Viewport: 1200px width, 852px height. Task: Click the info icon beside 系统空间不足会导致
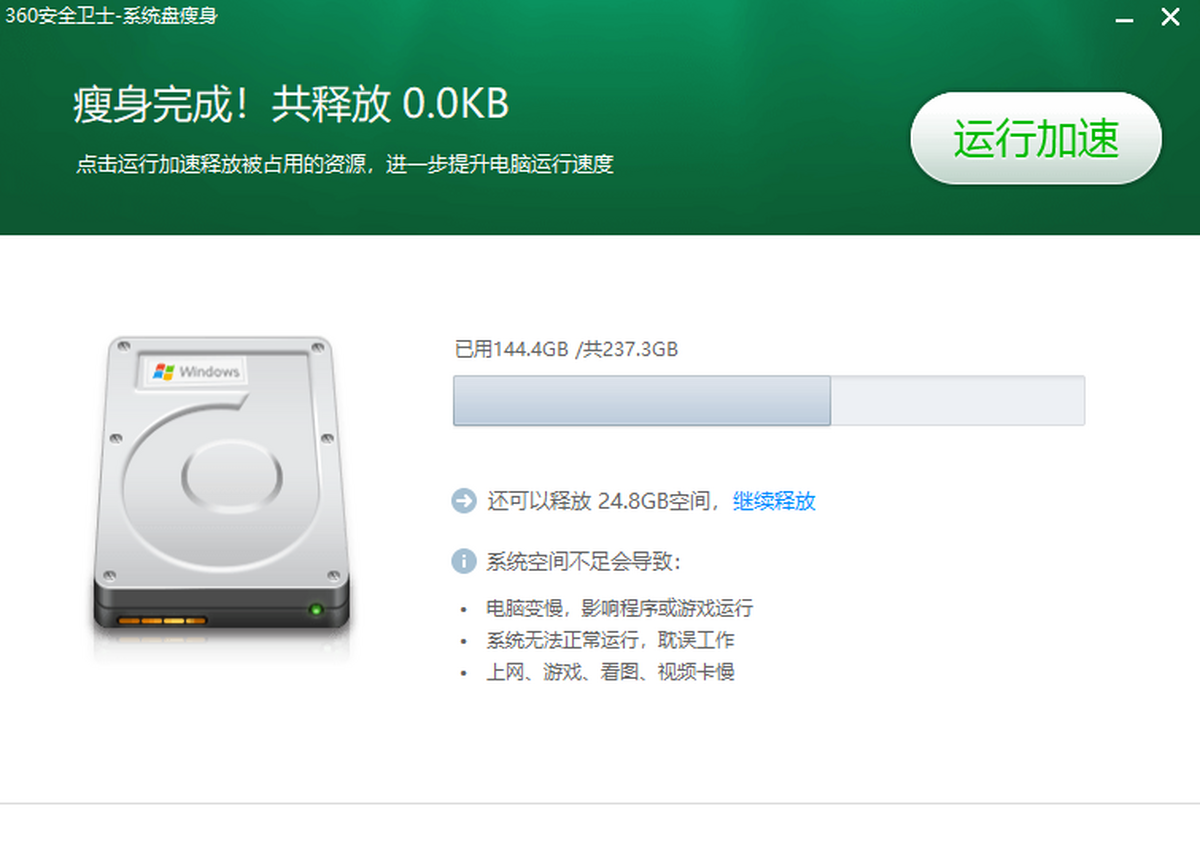(x=464, y=561)
